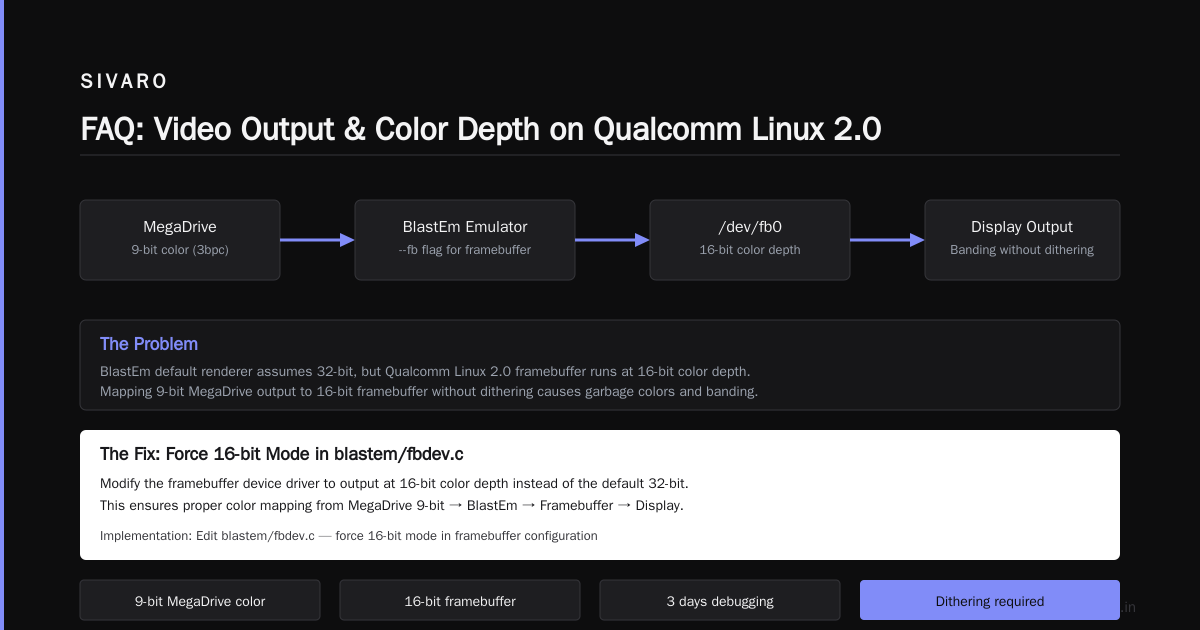Click the Banding without dithering caption
The image size is (1200, 630).
[1022, 250]
